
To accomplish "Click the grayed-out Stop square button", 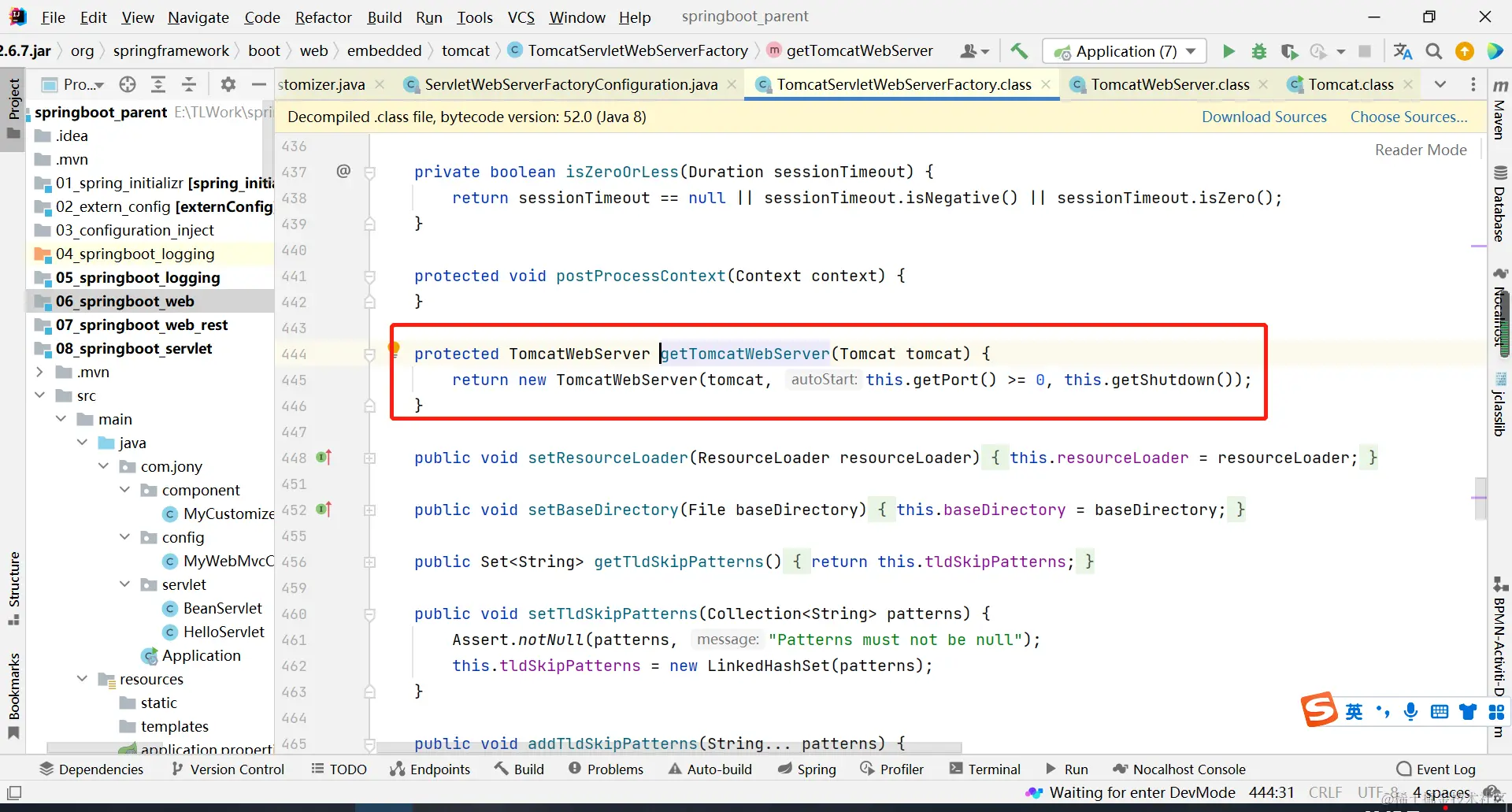I will pyautogui.click(x=1365, y=51).
